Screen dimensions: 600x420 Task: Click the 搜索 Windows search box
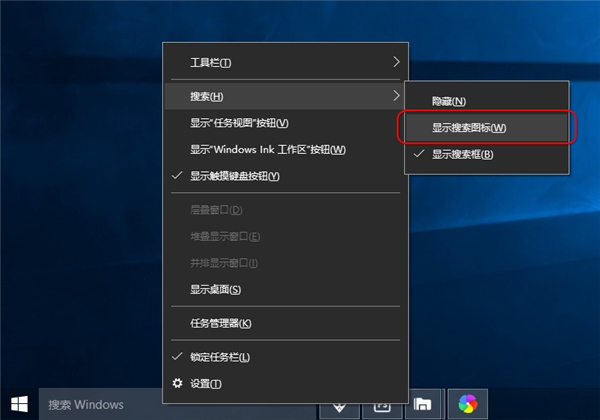pyautogui.click(x=100, y=404)
